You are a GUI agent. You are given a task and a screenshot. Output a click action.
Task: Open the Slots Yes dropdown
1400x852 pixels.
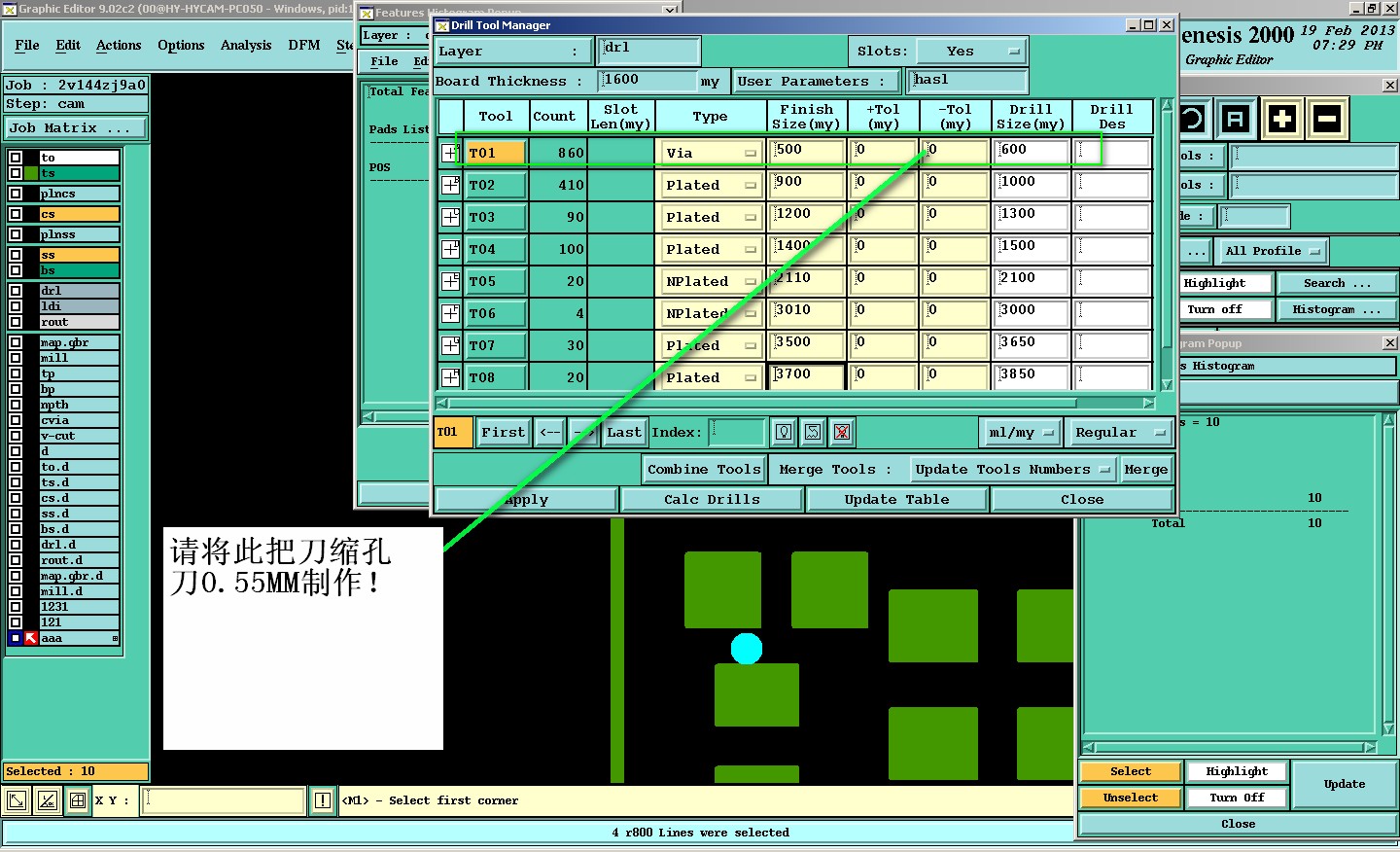pos(970,51)
